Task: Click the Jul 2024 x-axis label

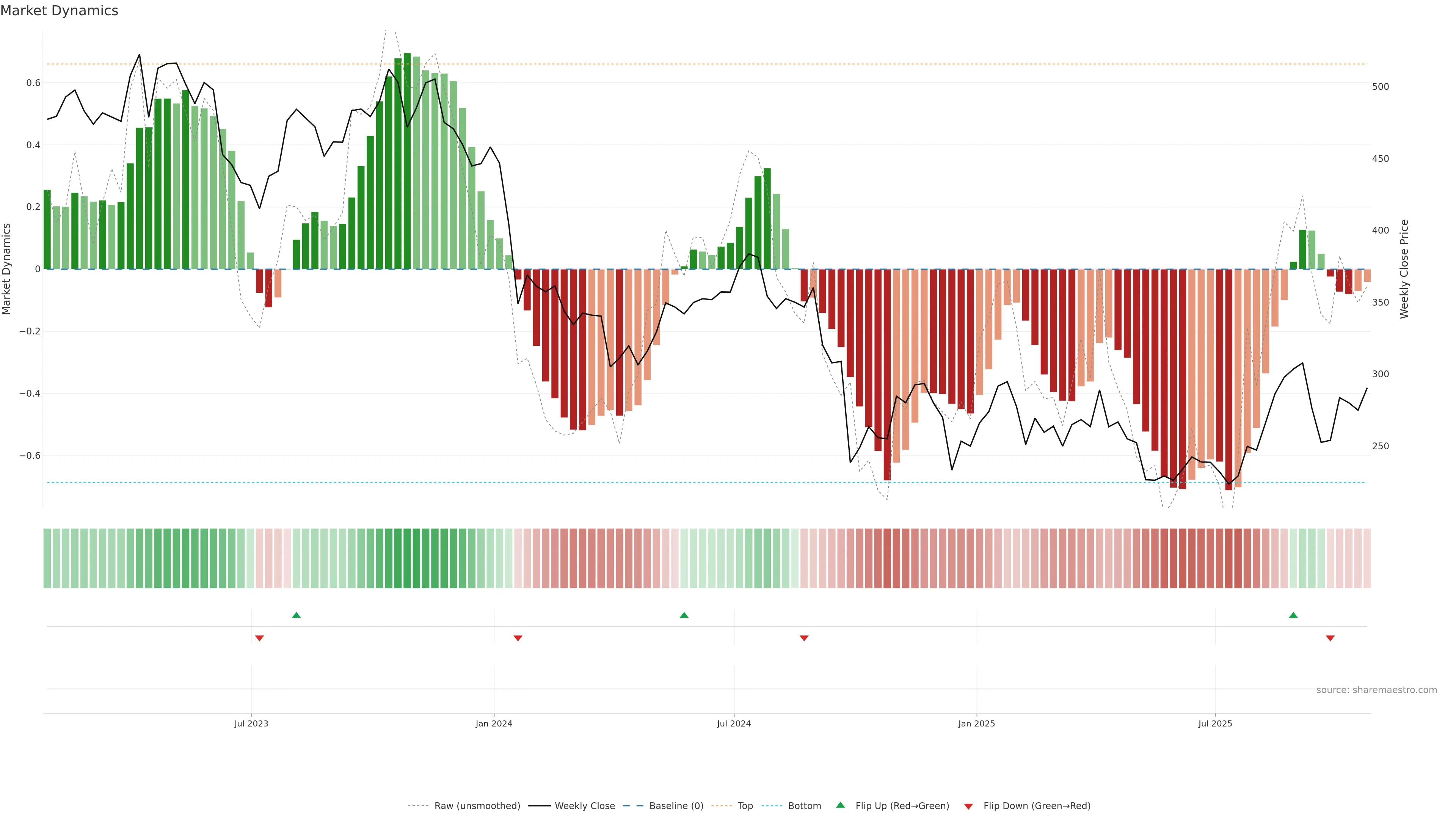Action: 734,723
